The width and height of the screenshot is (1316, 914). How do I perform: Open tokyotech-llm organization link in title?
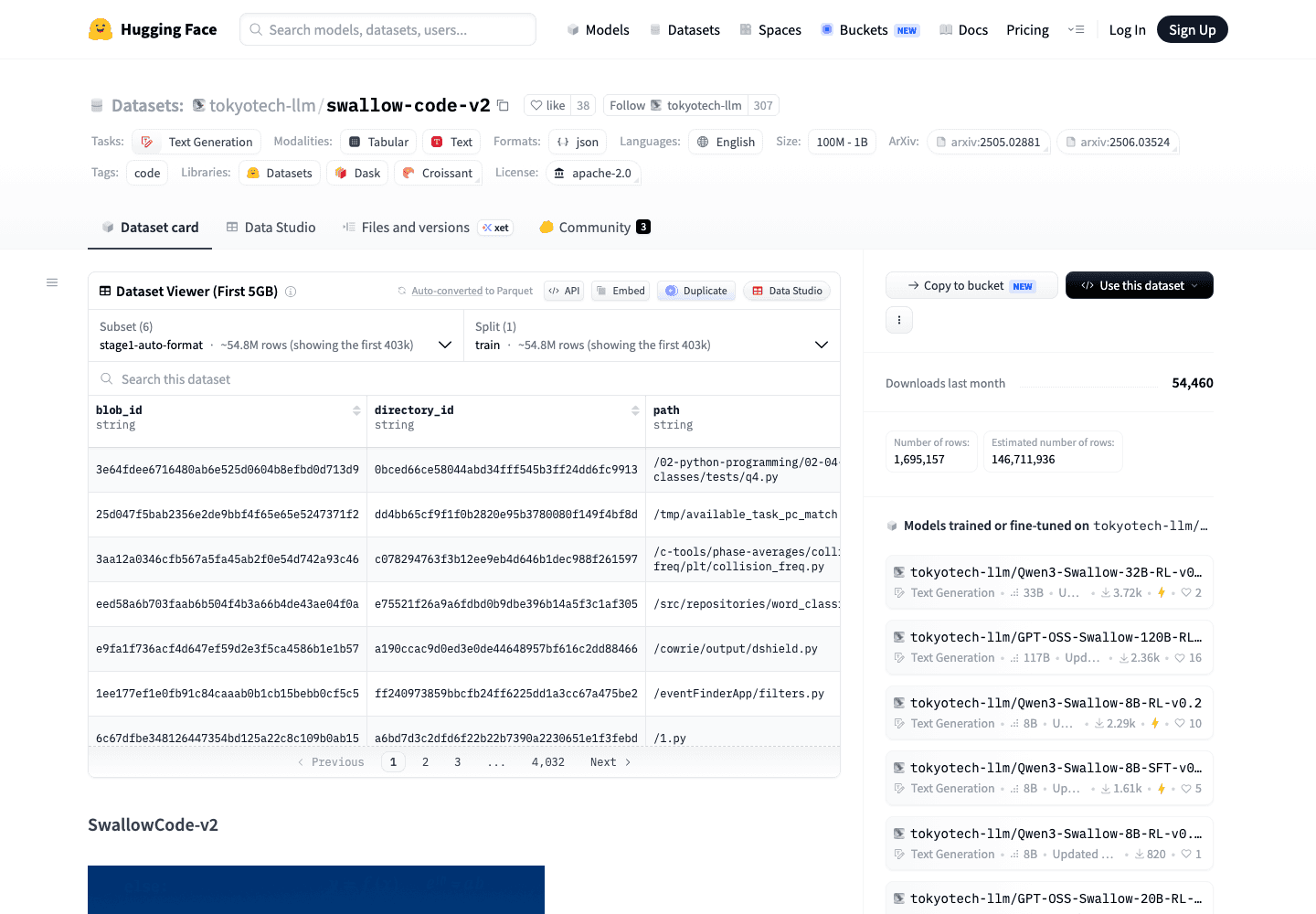262,105
